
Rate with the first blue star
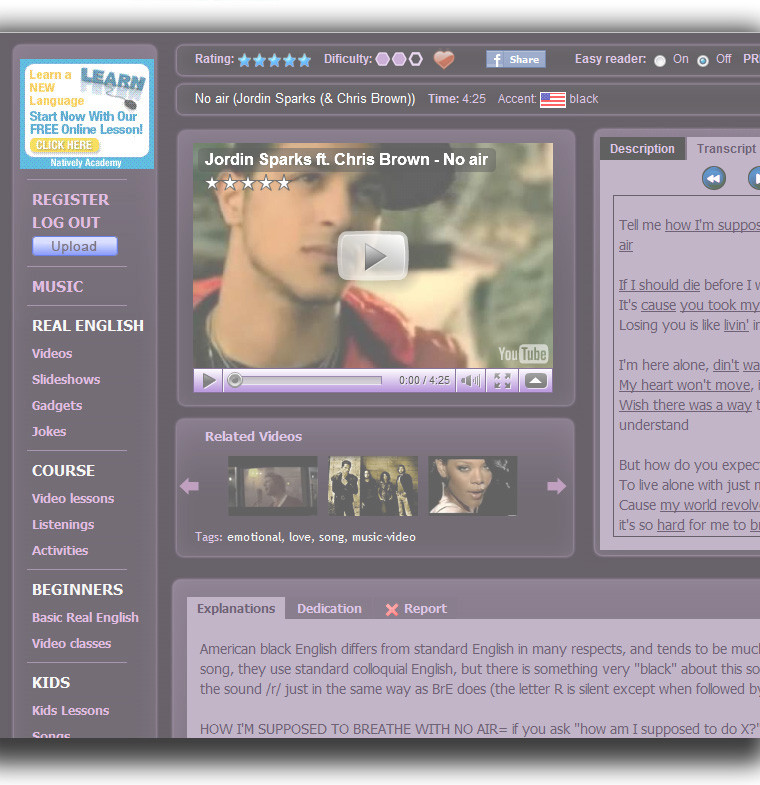click(x=244, y=61)
